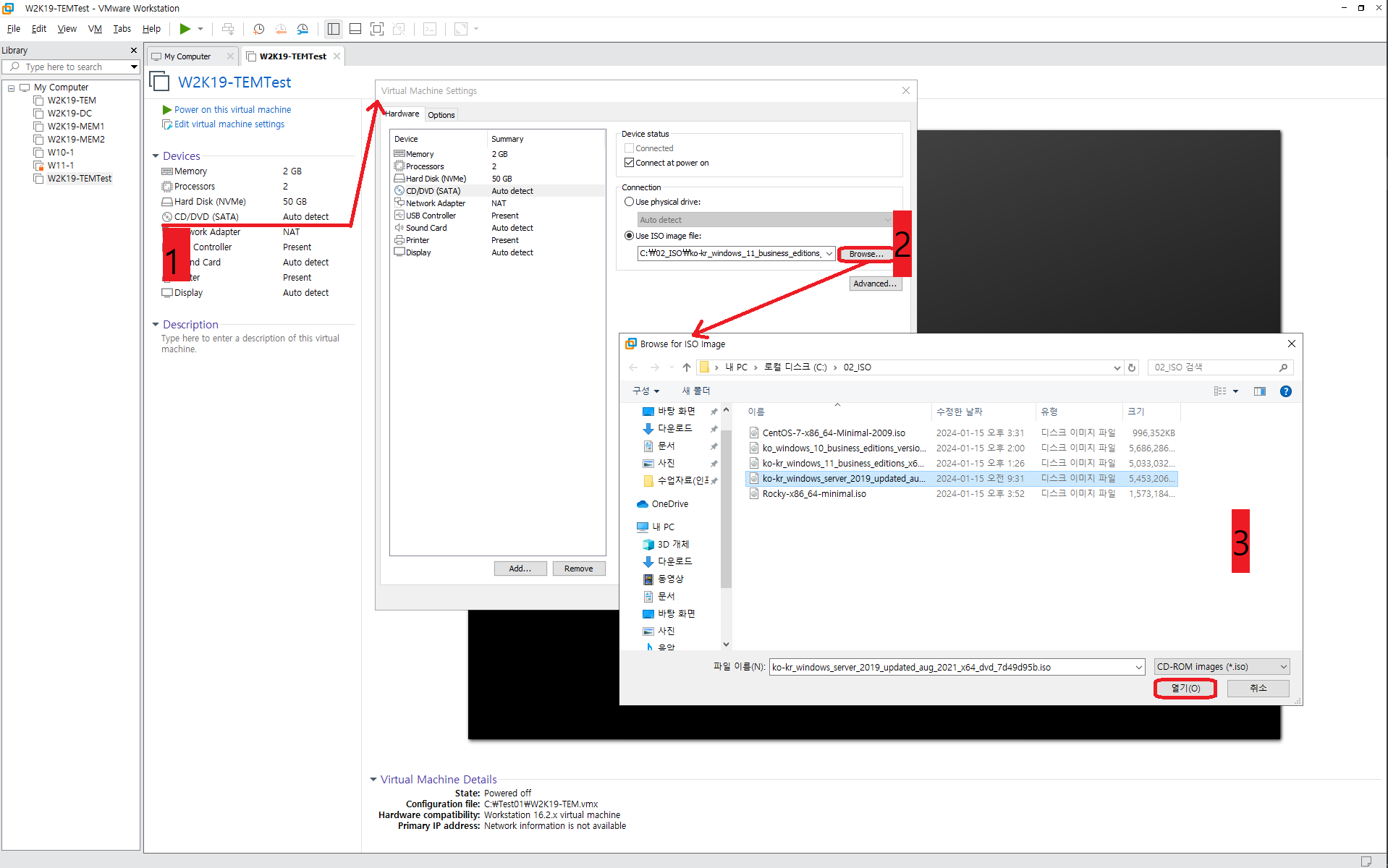The image size is (1388, 868).
Task: Take a snapshot using the toolbar clock icon
Action: [x=258, y=29]
